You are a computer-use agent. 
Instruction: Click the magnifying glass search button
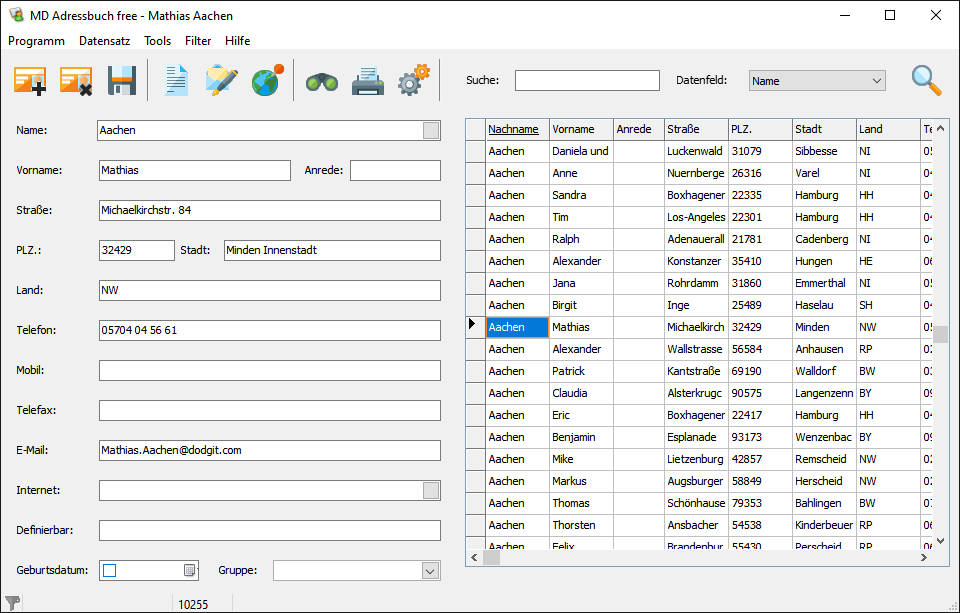coord(926,81)
